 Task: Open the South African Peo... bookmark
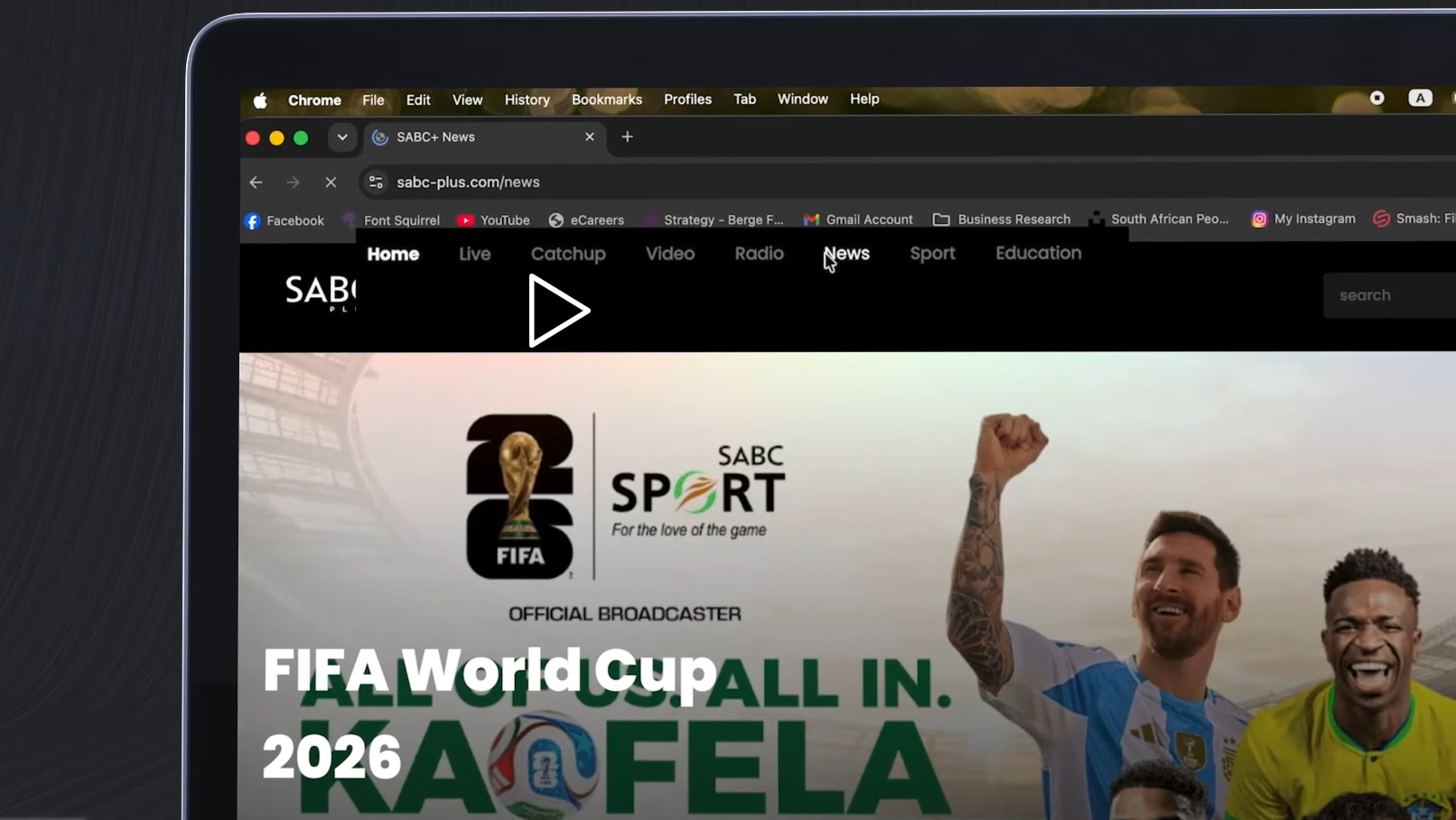tap(1159, 219)
